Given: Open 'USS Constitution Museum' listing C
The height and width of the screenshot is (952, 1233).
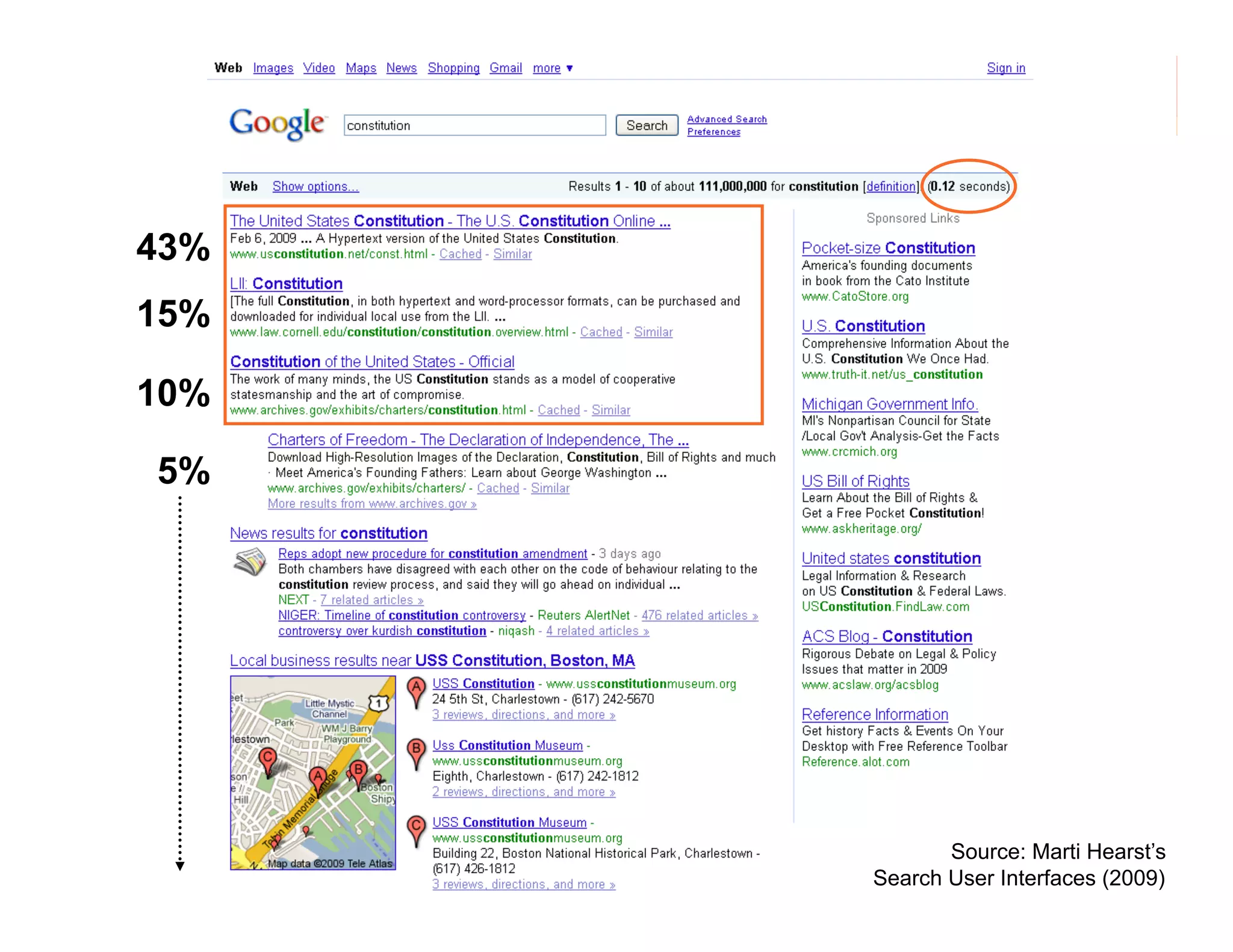Looking at the screenshot, I should point(509,823).
